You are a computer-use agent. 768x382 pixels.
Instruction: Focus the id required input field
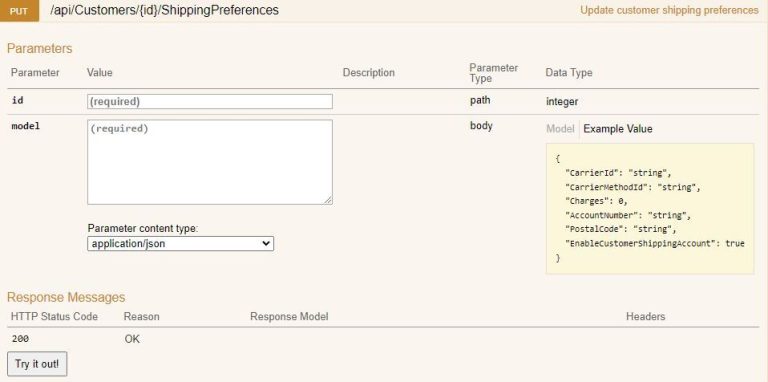coord(210,101)
